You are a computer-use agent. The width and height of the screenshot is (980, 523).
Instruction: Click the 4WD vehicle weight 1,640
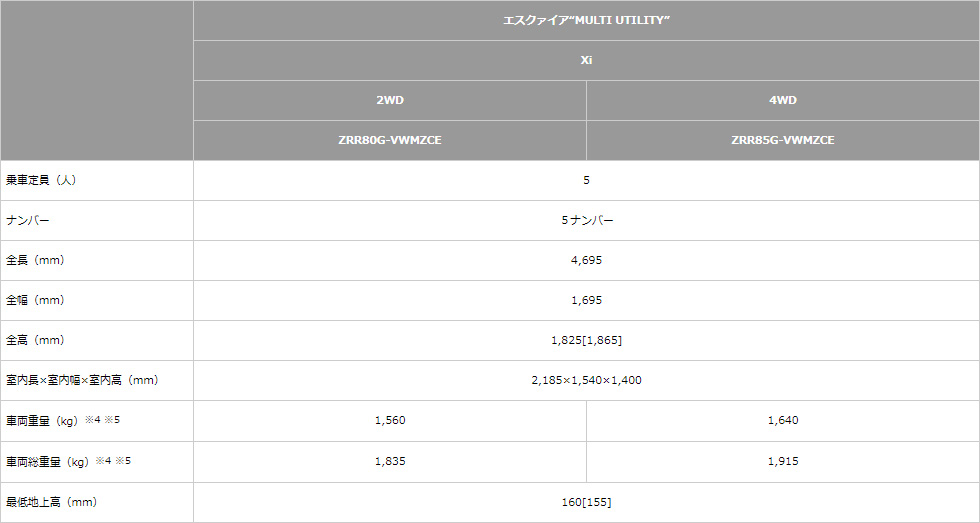pos(782,421)
